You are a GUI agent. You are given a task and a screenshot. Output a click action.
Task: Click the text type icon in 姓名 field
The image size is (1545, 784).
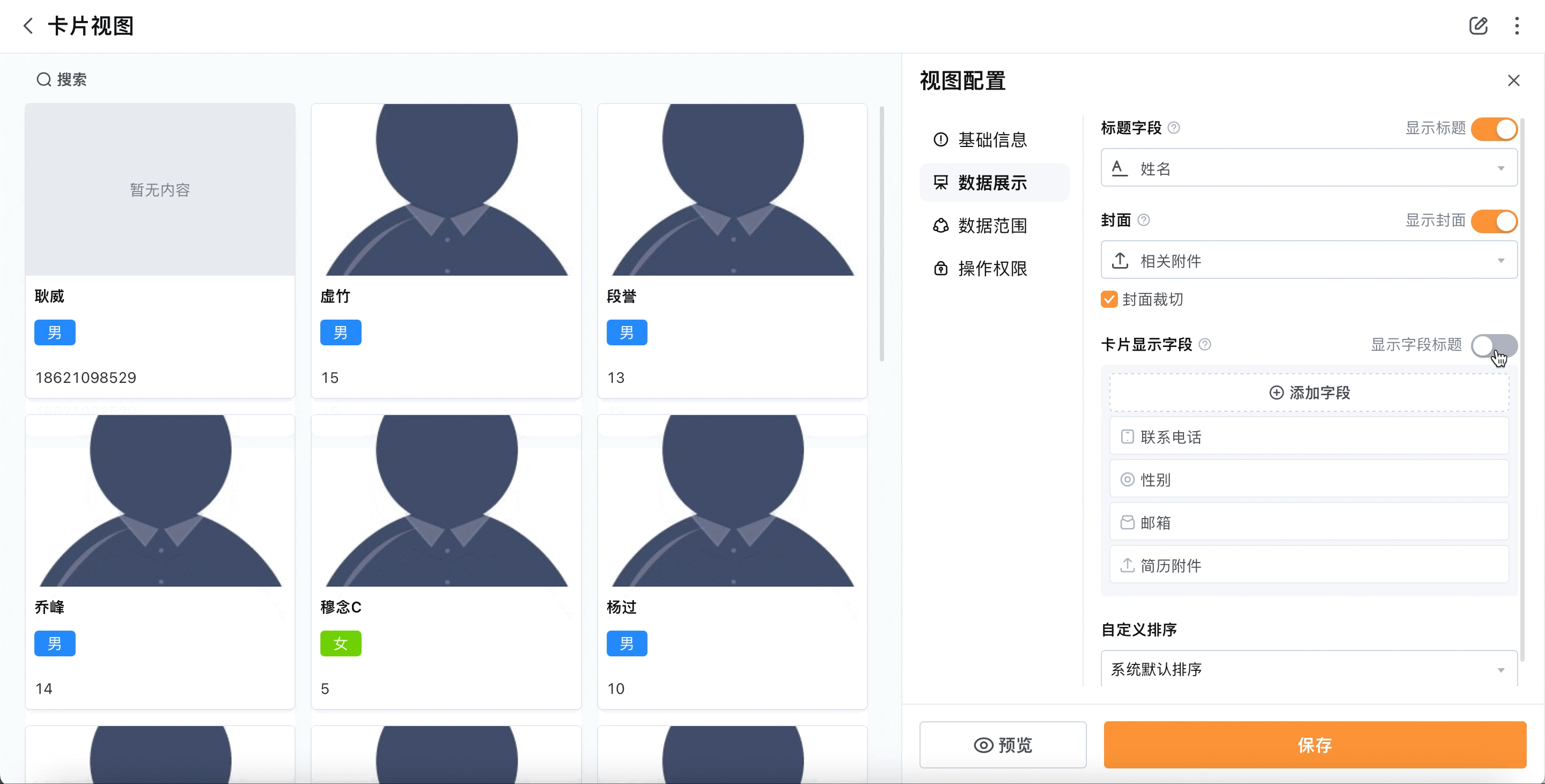[1119, 168]
